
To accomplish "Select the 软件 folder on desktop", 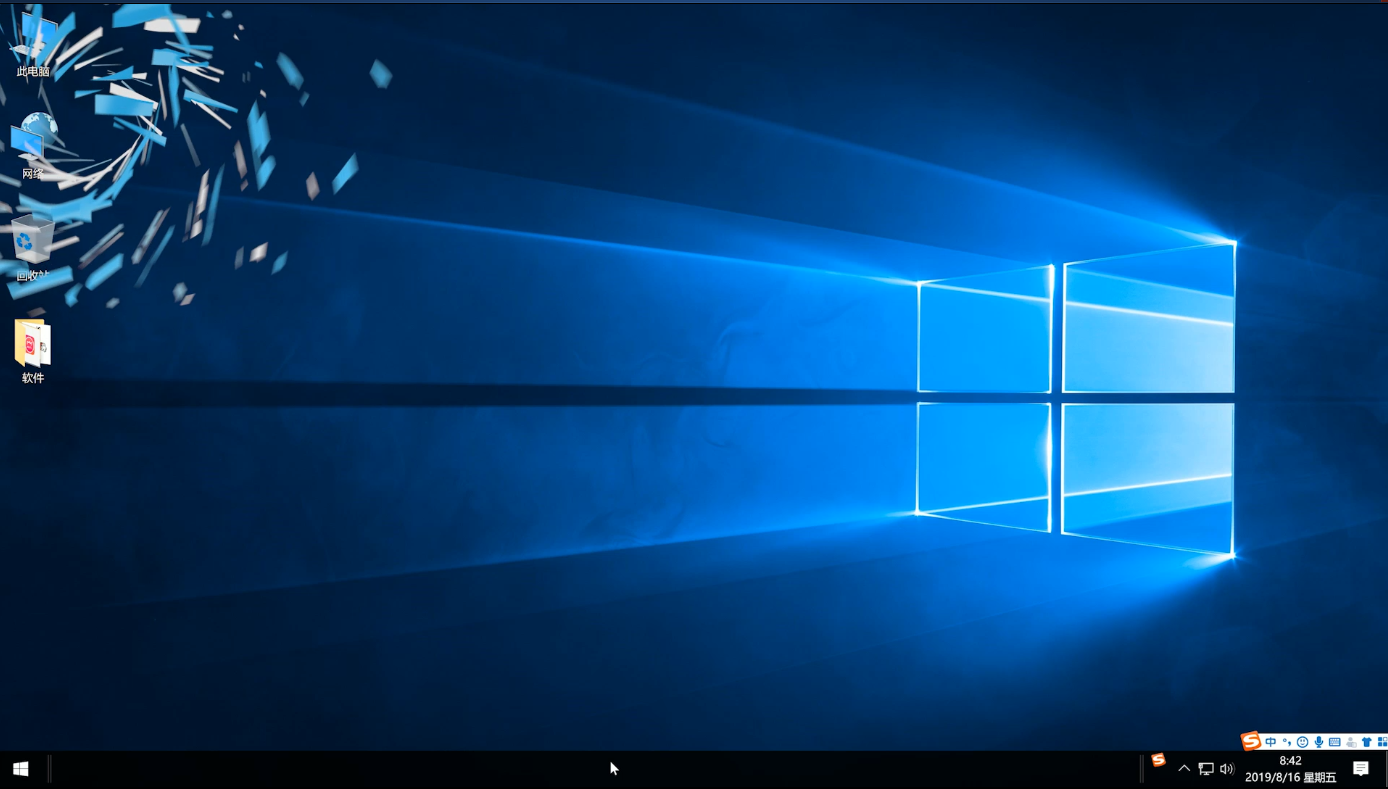I will (33, 351).
